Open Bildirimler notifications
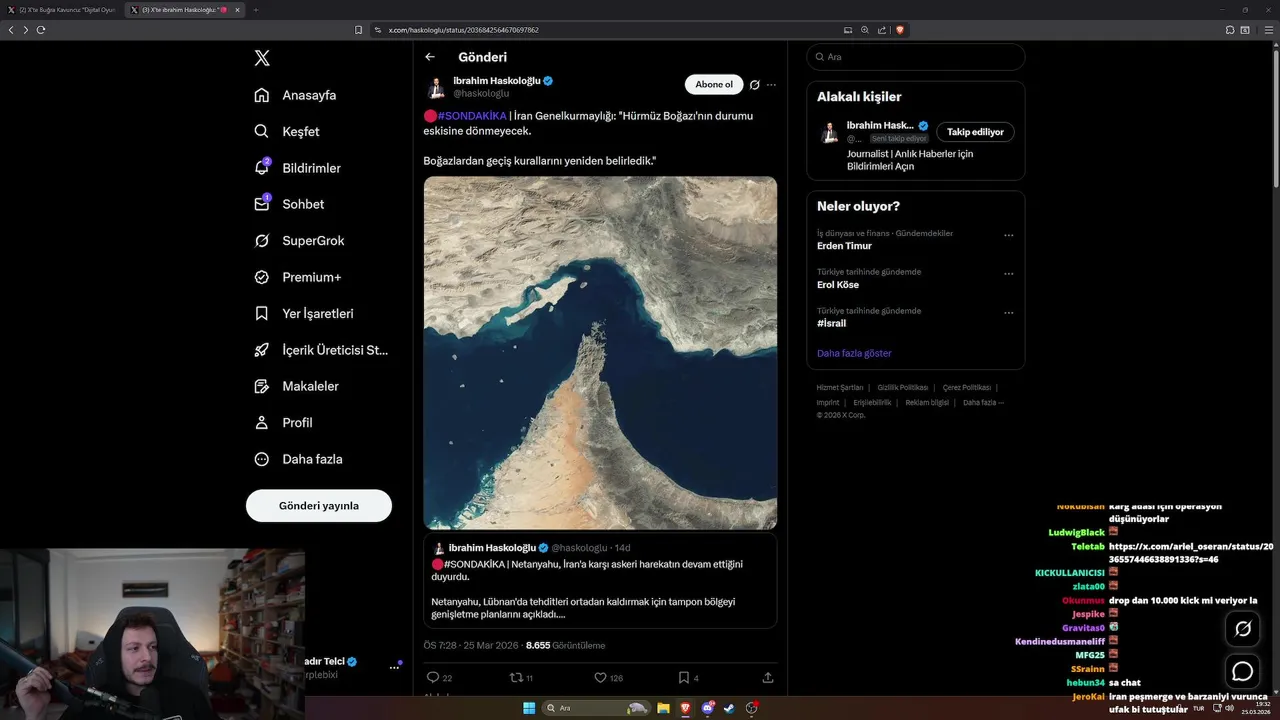 click(297, 168)
